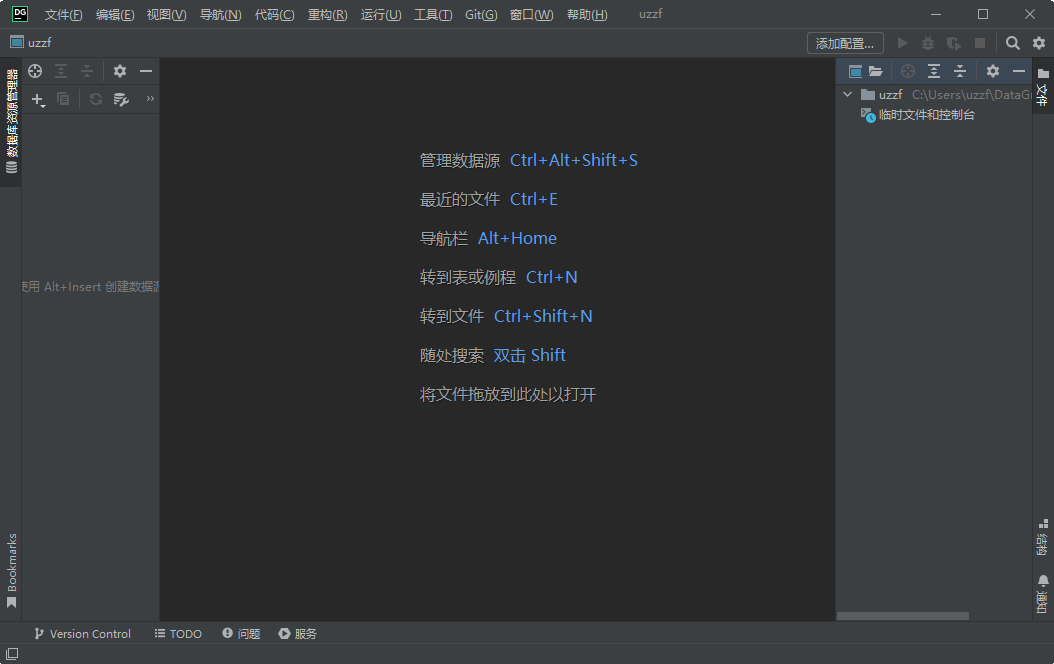The width and height of the screenshot is (1054, 664).
Task: Hide the database explorer panel
Action: click(146, 71)
